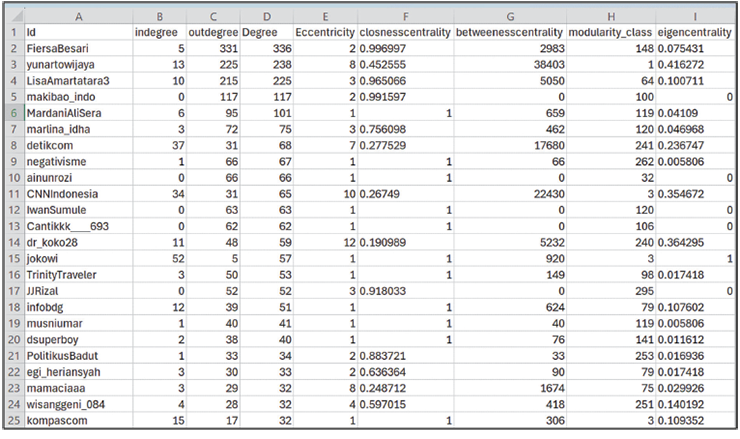Click the select-all corner triangle

point(15,15)
